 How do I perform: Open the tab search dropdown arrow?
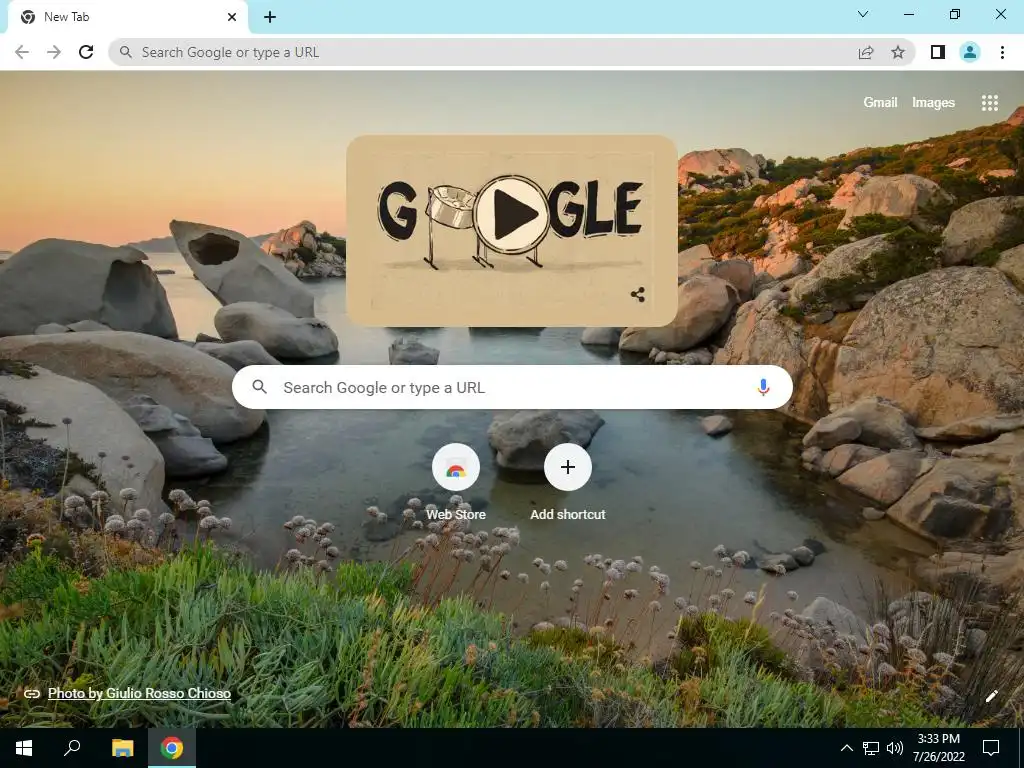(x=863, y=14)
